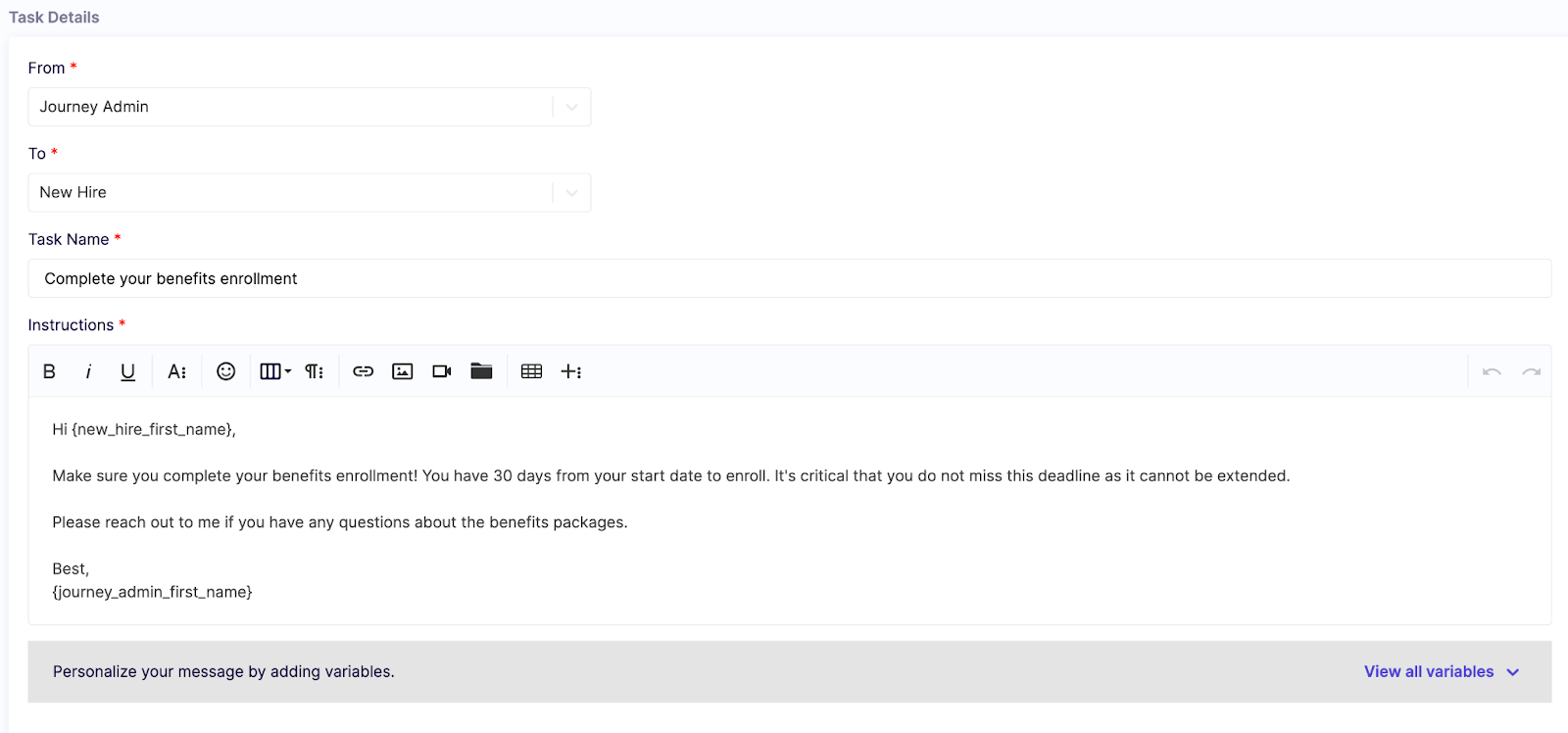Undo the last editor change
1568x733 pixels.
[1492, 371]
